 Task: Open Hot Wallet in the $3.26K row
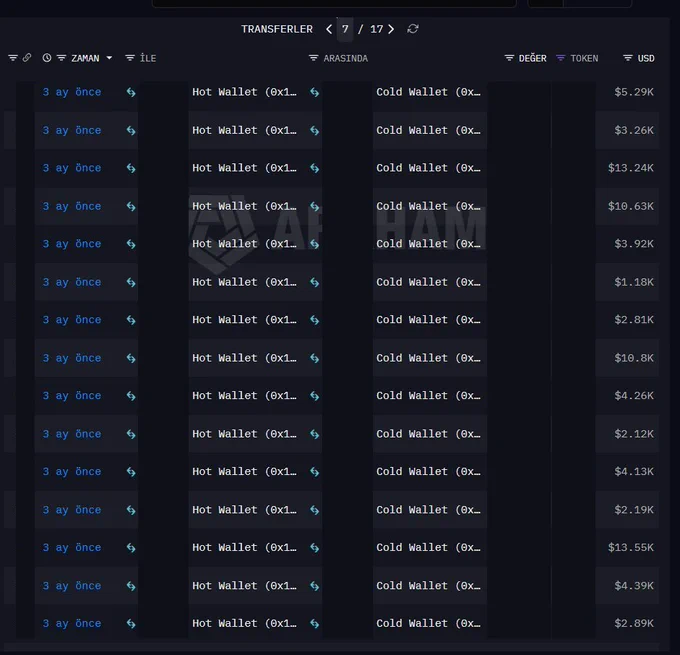click(245, 130)
